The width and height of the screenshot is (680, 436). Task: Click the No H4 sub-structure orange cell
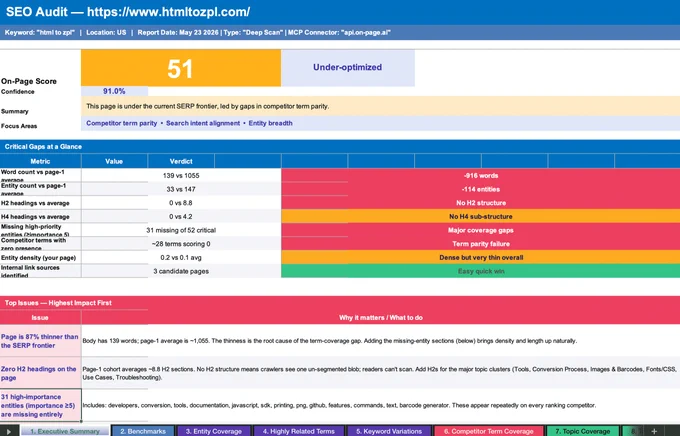click(x=481, y=216)
